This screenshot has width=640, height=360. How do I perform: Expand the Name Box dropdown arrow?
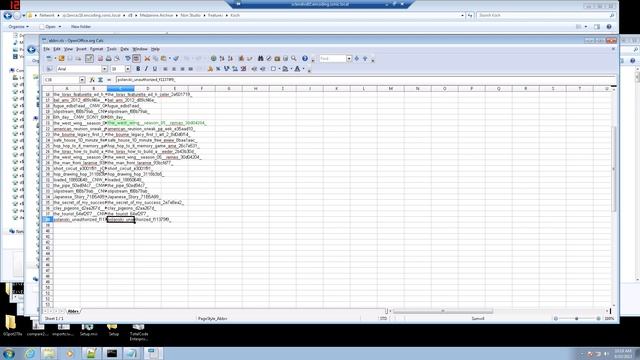[x=82, y=80]
